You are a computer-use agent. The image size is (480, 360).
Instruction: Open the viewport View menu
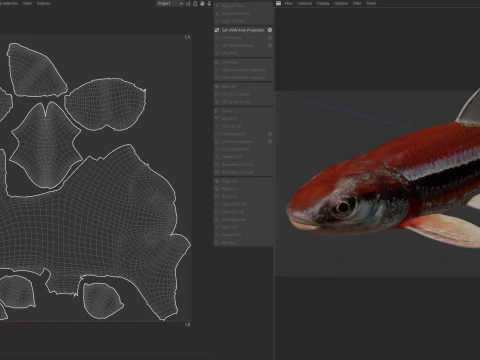288,3
